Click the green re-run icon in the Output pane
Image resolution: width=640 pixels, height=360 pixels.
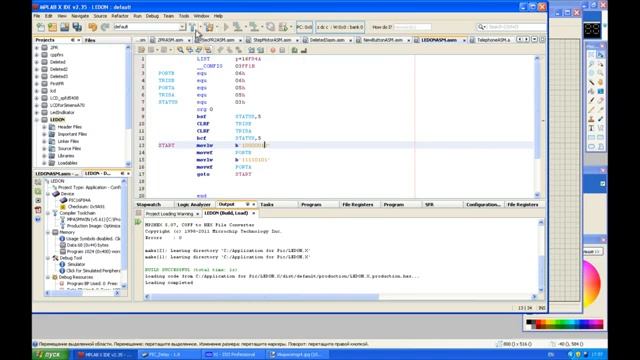[138, 222]
